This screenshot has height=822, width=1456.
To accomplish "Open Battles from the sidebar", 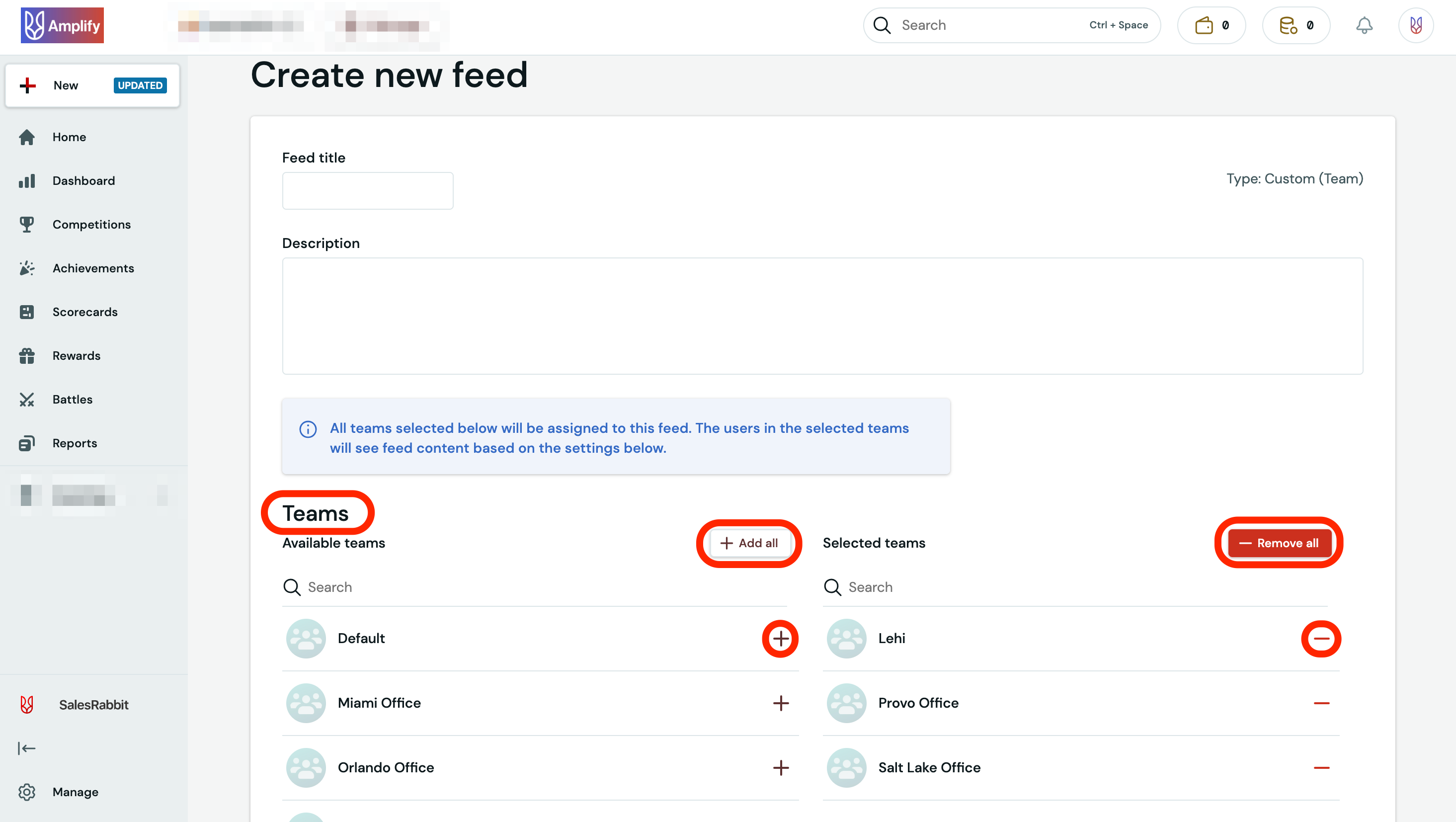I will [73, 399].
